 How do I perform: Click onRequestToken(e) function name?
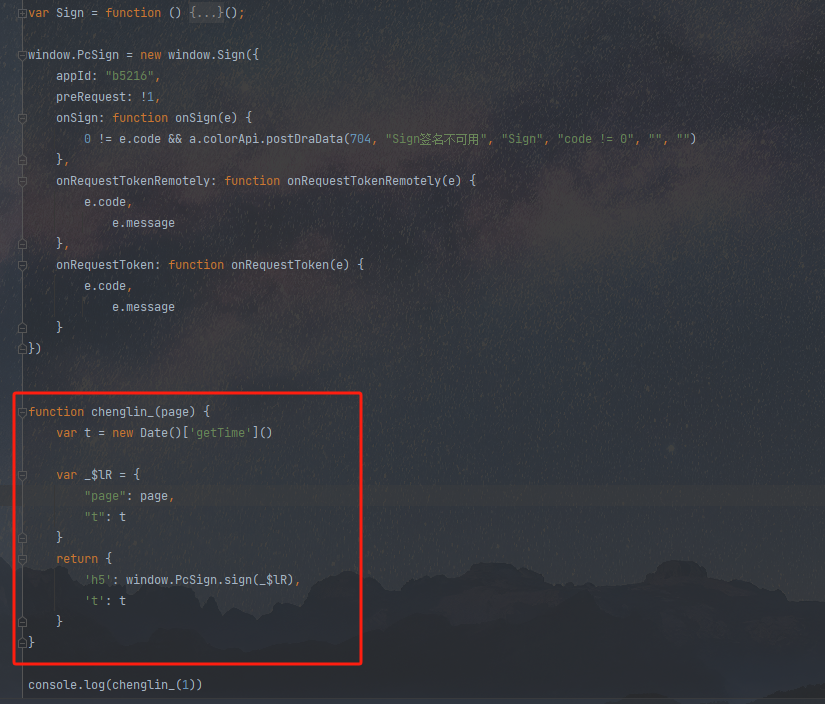[290, 265]
